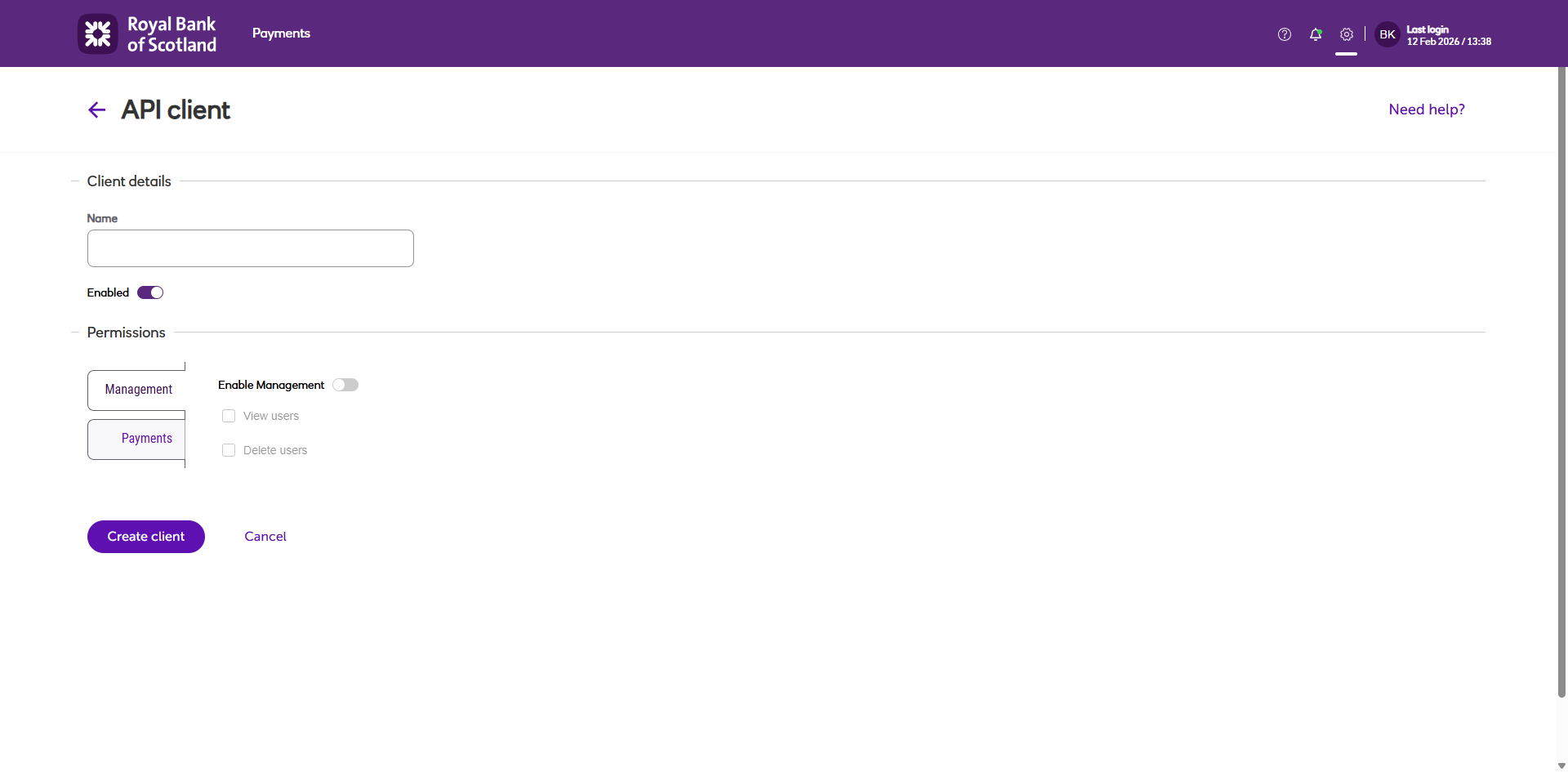Open the help question mark icon

(1285, 34)
